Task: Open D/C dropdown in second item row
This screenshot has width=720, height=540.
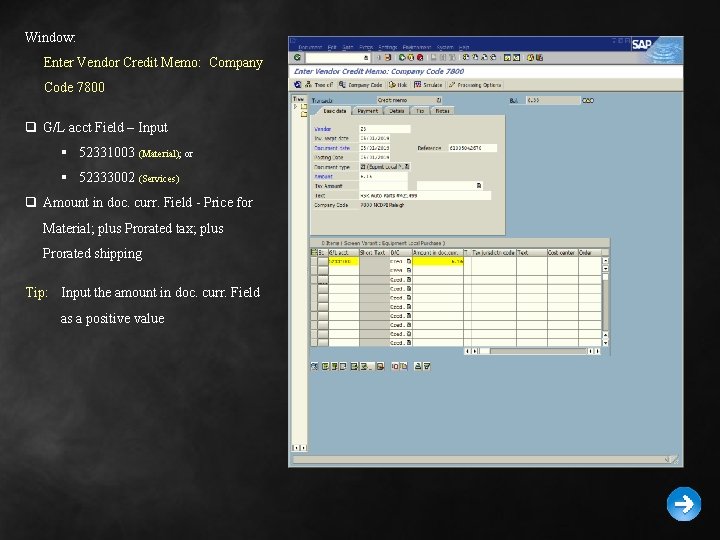Action: coord(409,270)
